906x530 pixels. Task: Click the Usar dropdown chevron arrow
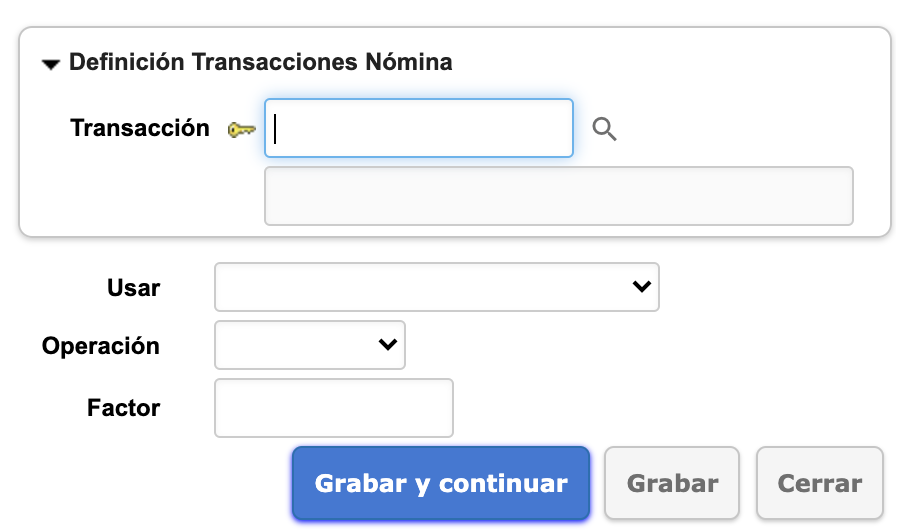tap(642, 287)
